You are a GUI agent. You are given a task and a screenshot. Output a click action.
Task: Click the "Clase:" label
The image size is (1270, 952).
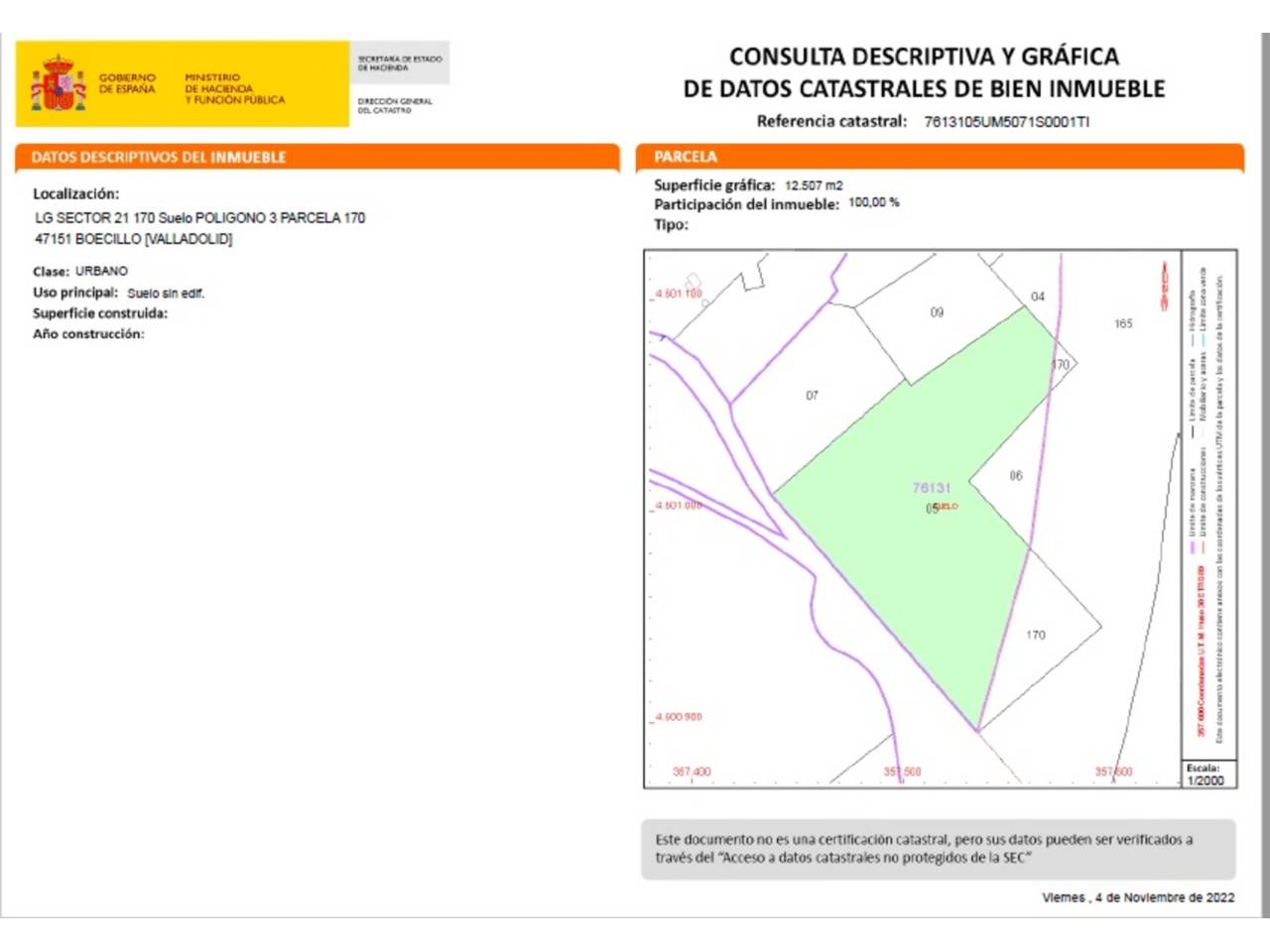point(51,271)
